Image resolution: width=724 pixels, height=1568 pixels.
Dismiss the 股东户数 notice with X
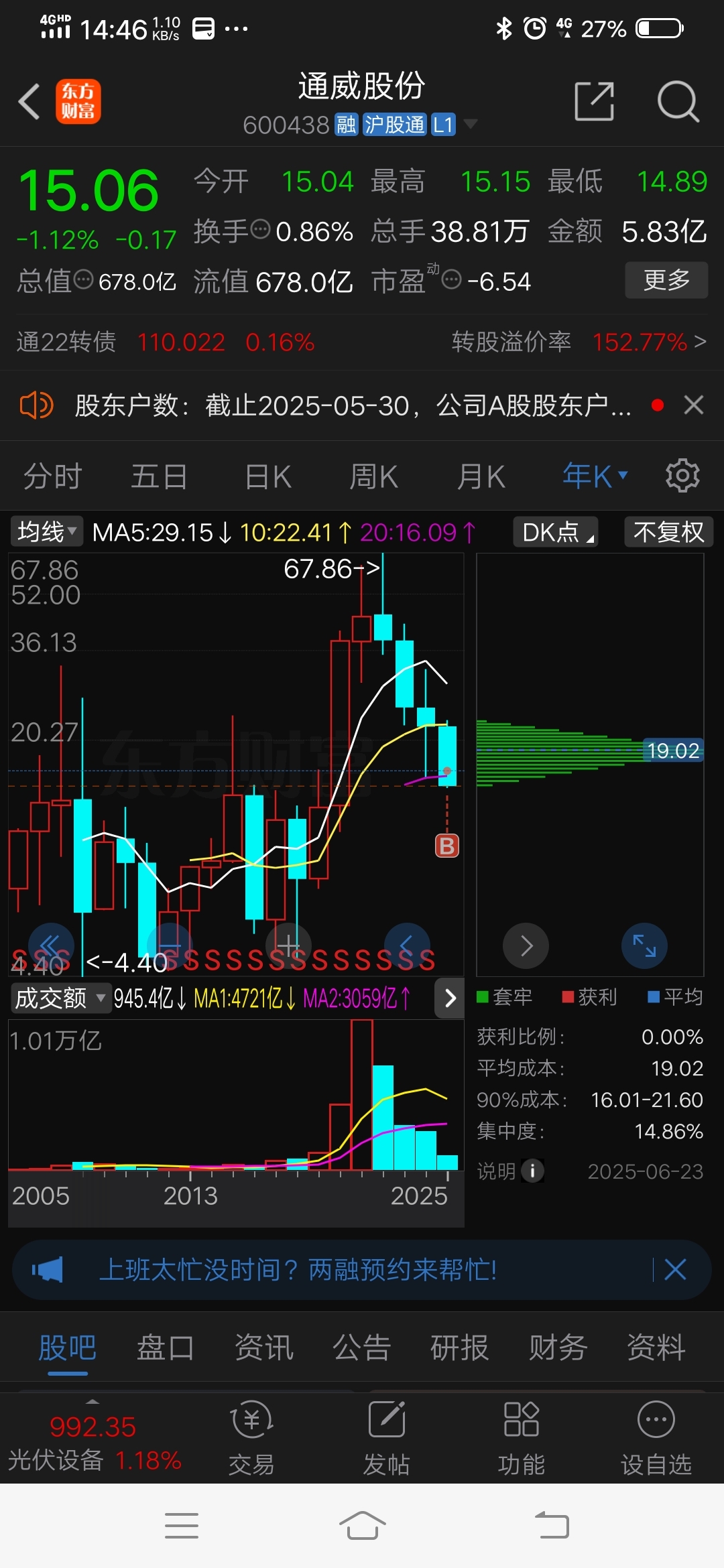coord(694,405)
